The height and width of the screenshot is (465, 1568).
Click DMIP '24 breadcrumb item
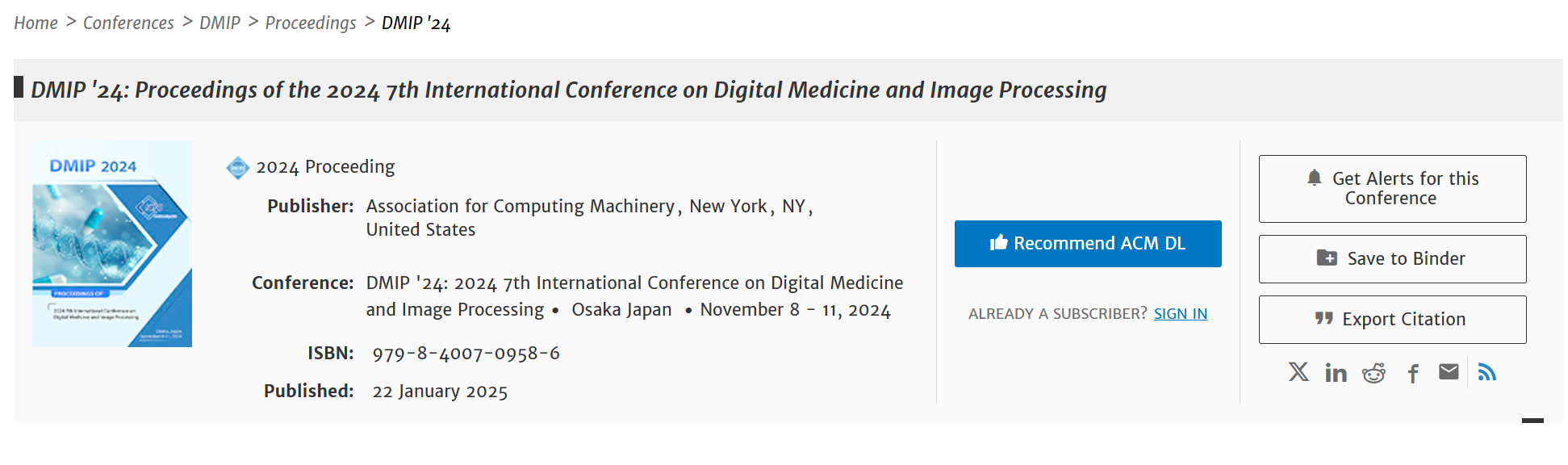point(416,23)
